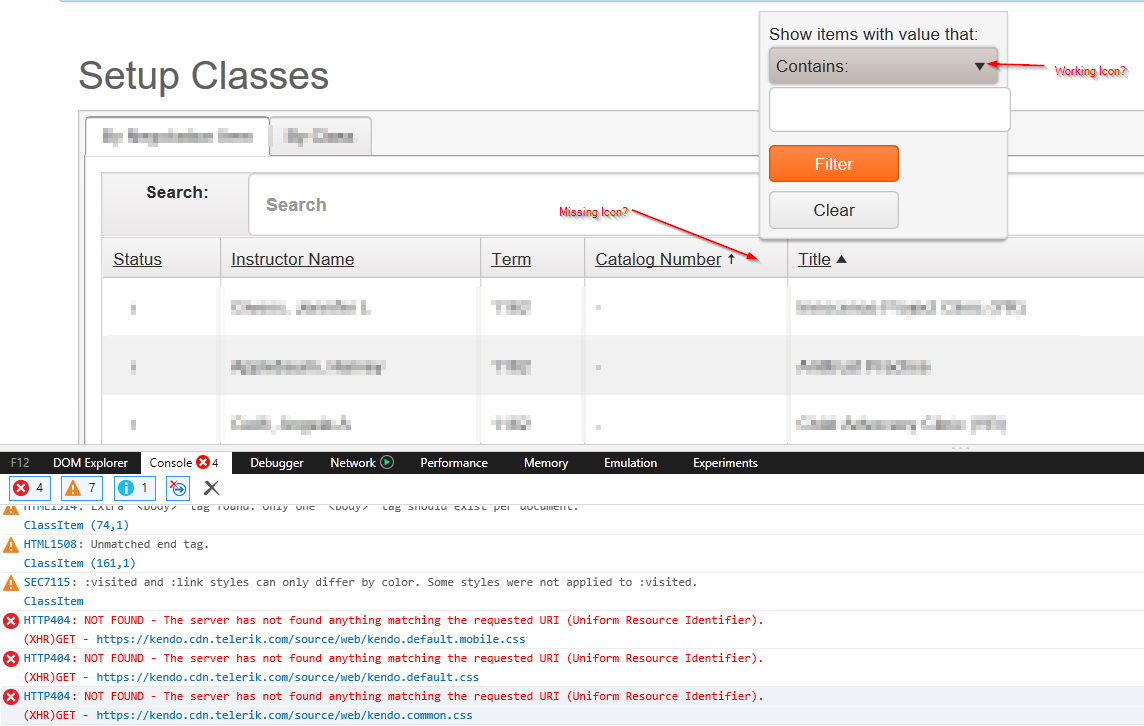This screenshot has width=1144, height=726.
Task: Select the second blurred tab
Action: (320, 136)
